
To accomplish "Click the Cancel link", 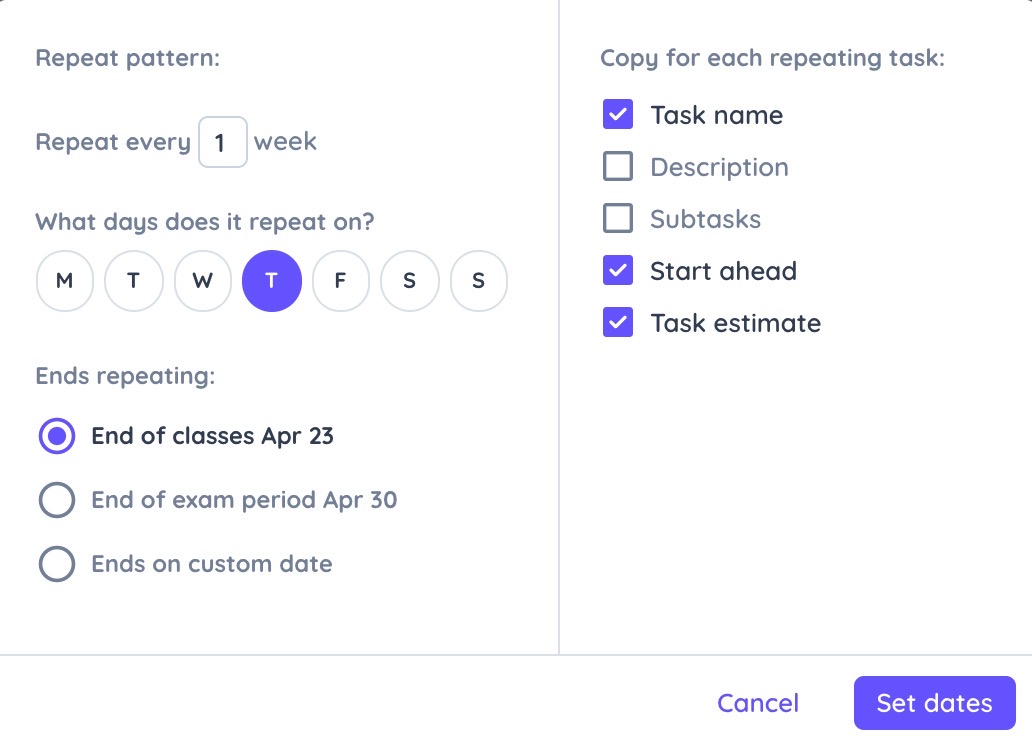I will click(758, 703).
